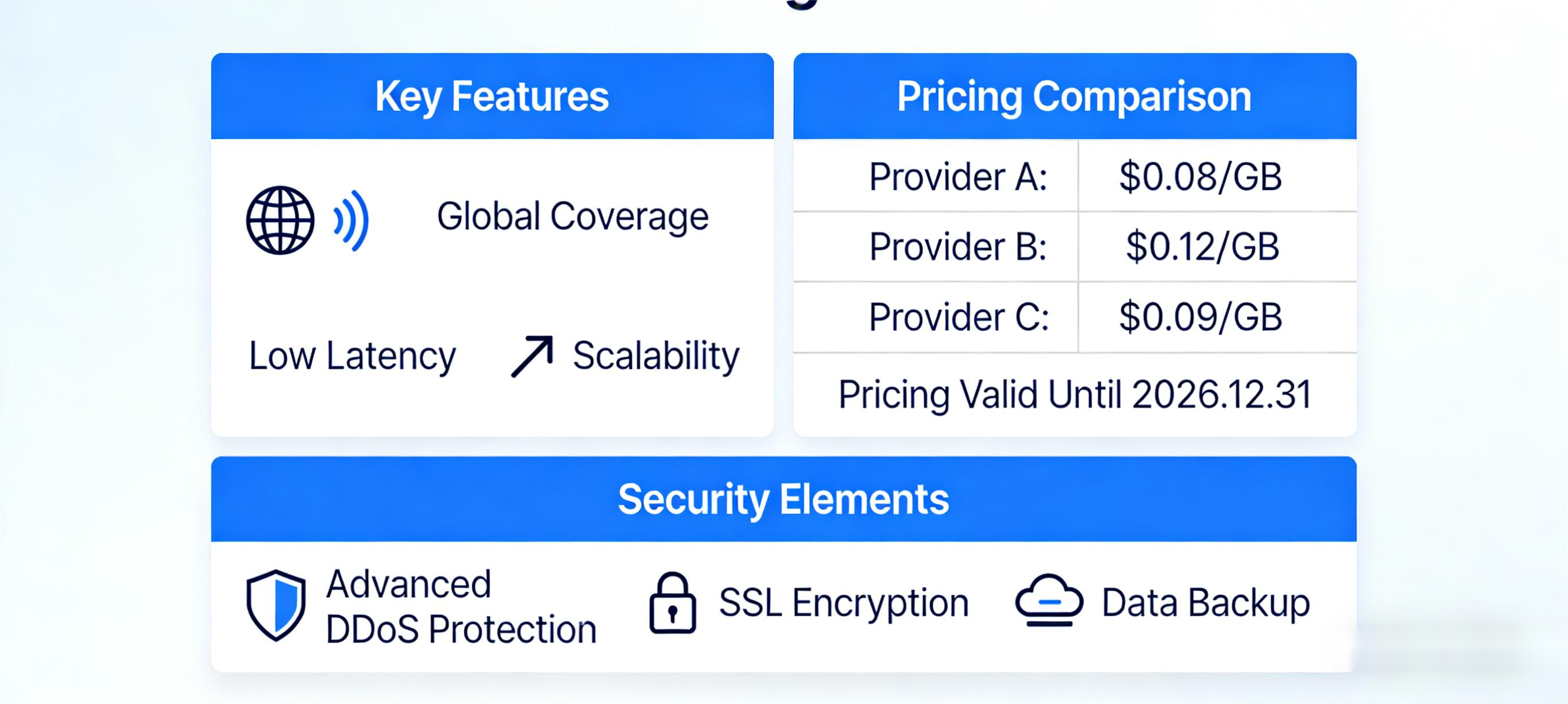Screen dimensions: 1568x704
Task: Click the Low Latency text
Action: tap(353, 356)
